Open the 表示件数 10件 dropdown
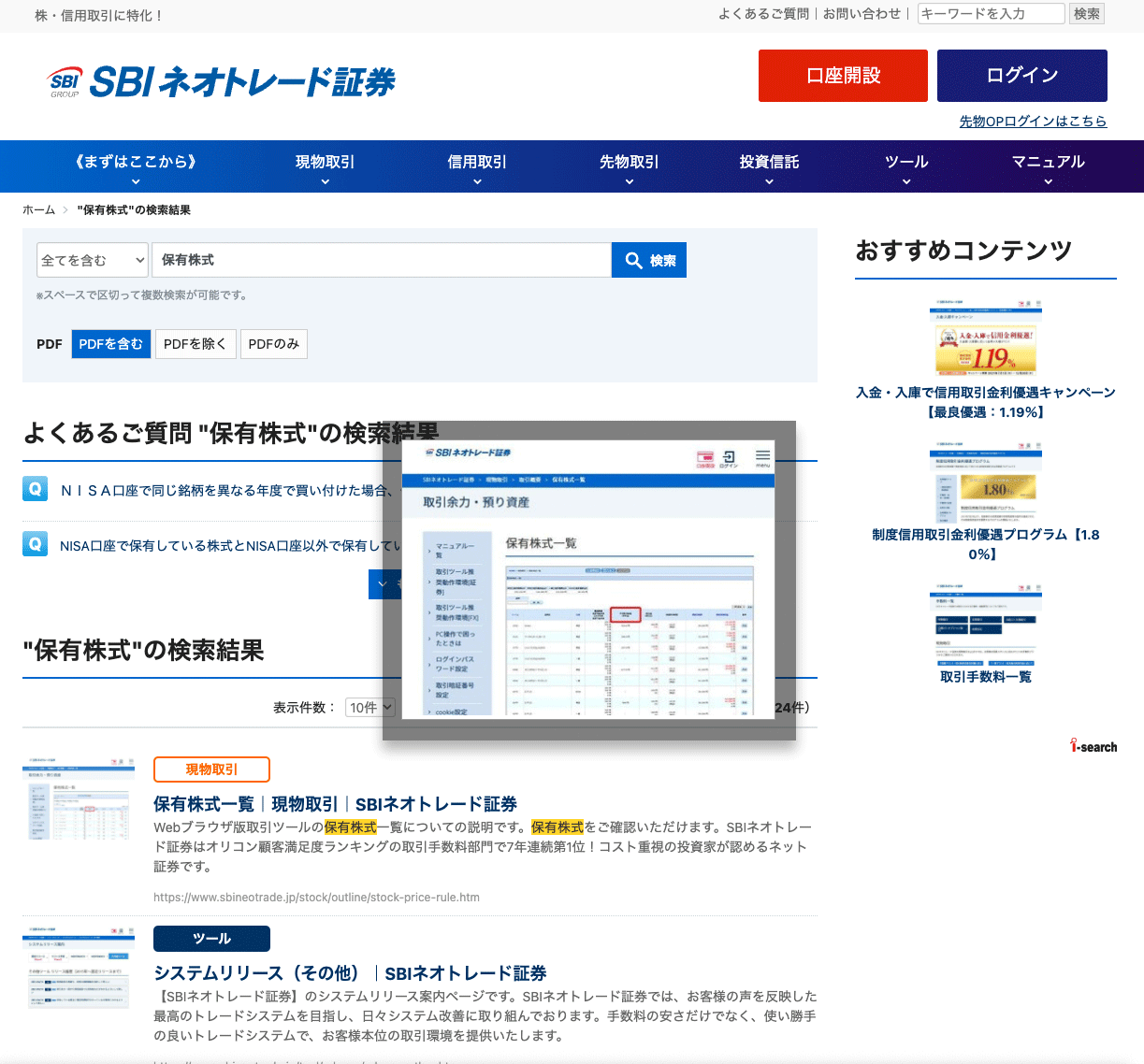 (x=370, y=708)
